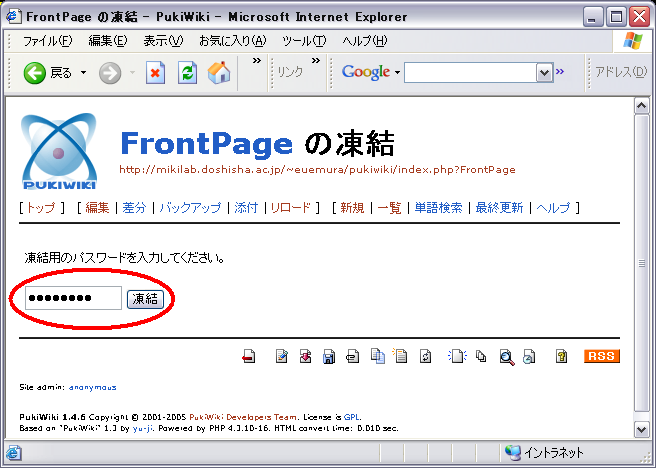Click the Rename page icon
The width and height of the screenshot is (656, 468).
(400, 355)
